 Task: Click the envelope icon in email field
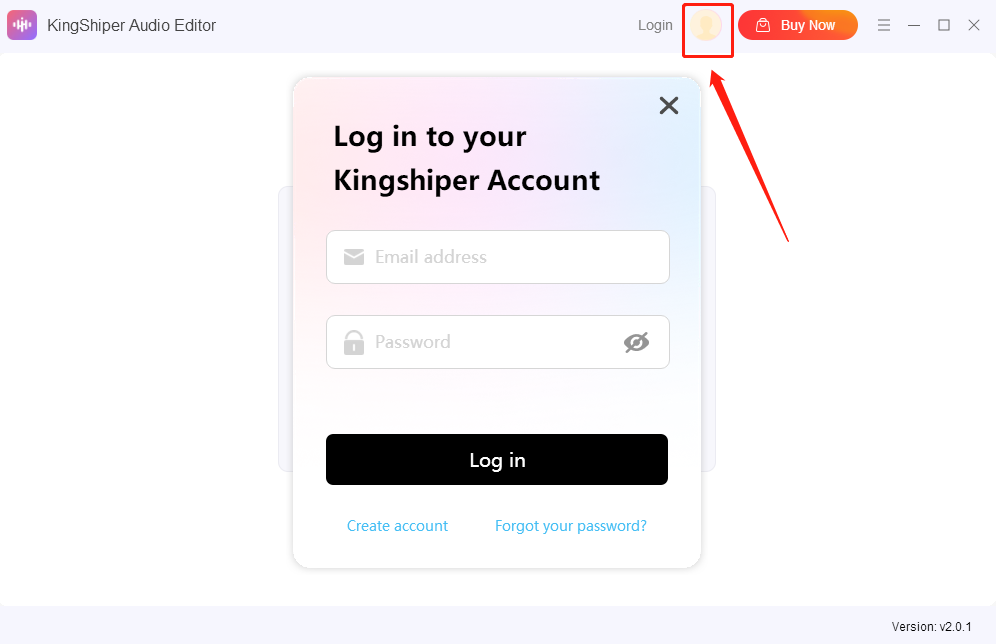[354, 257]
